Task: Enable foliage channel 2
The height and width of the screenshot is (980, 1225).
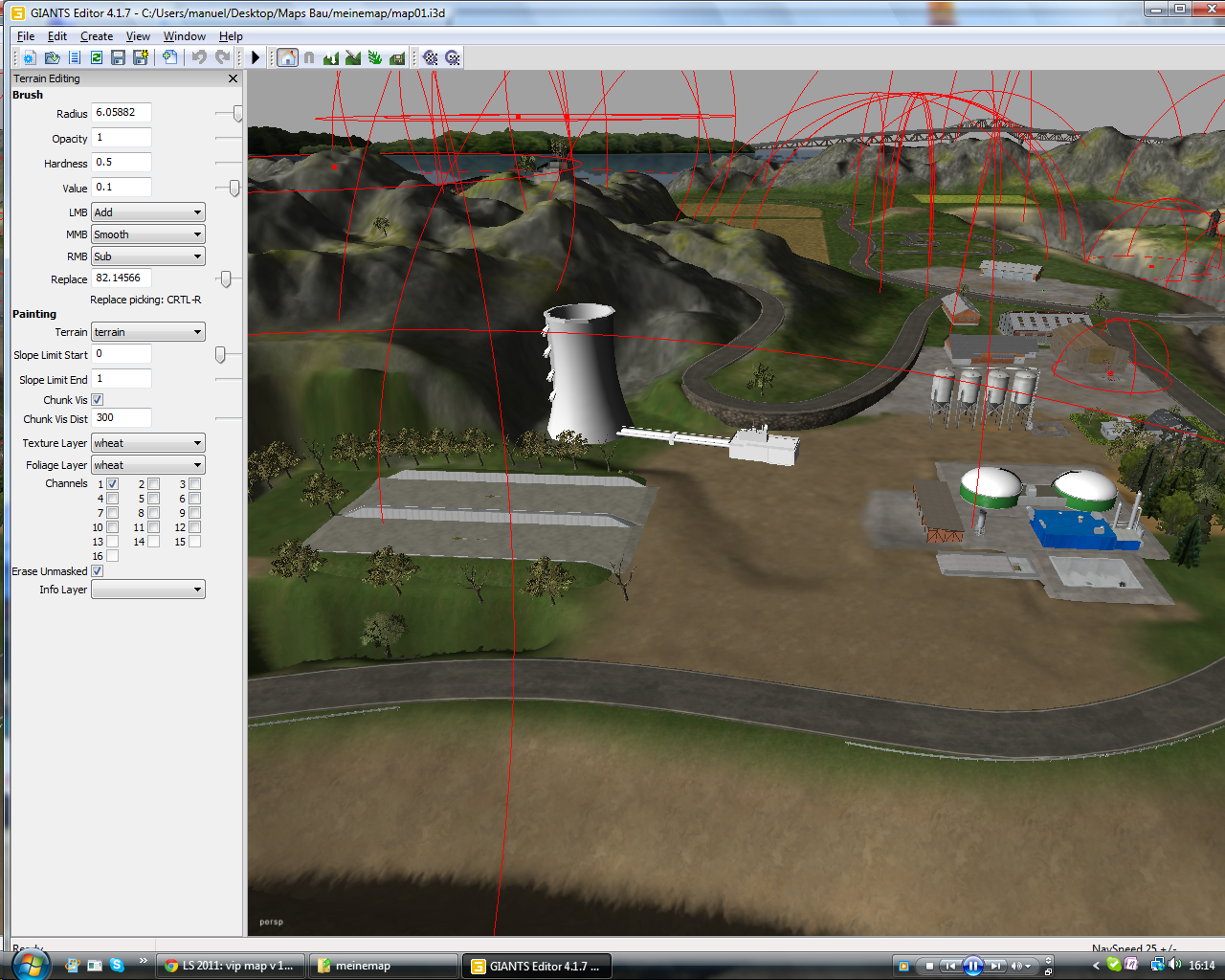Action: coord(153,484)
